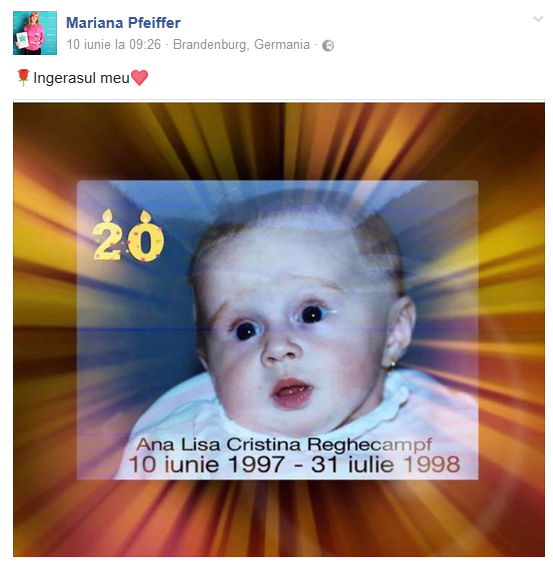Click the number 2 candle graphic
Image resolution: width=553 pixels, height=566 pixels.
pyautogui.click(x=107, y=235)
